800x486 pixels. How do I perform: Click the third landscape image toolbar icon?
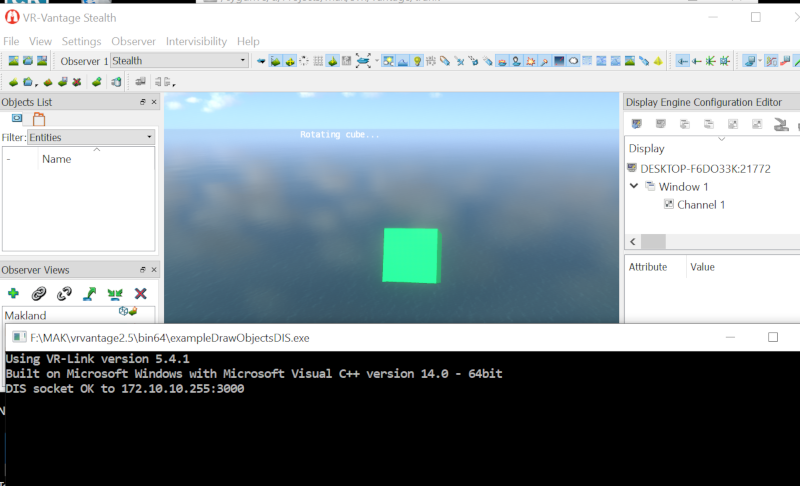pos(42,61)
